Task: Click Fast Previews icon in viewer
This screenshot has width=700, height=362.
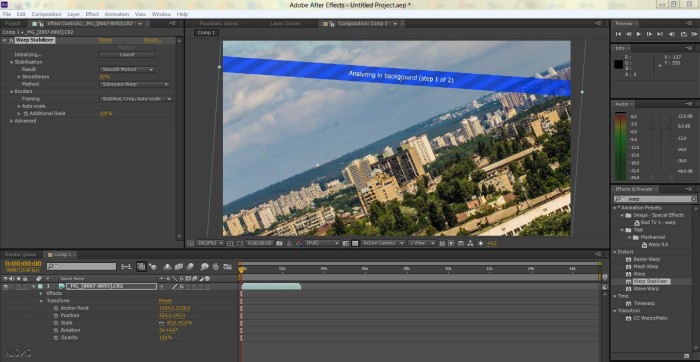Action: coord(452,243)
